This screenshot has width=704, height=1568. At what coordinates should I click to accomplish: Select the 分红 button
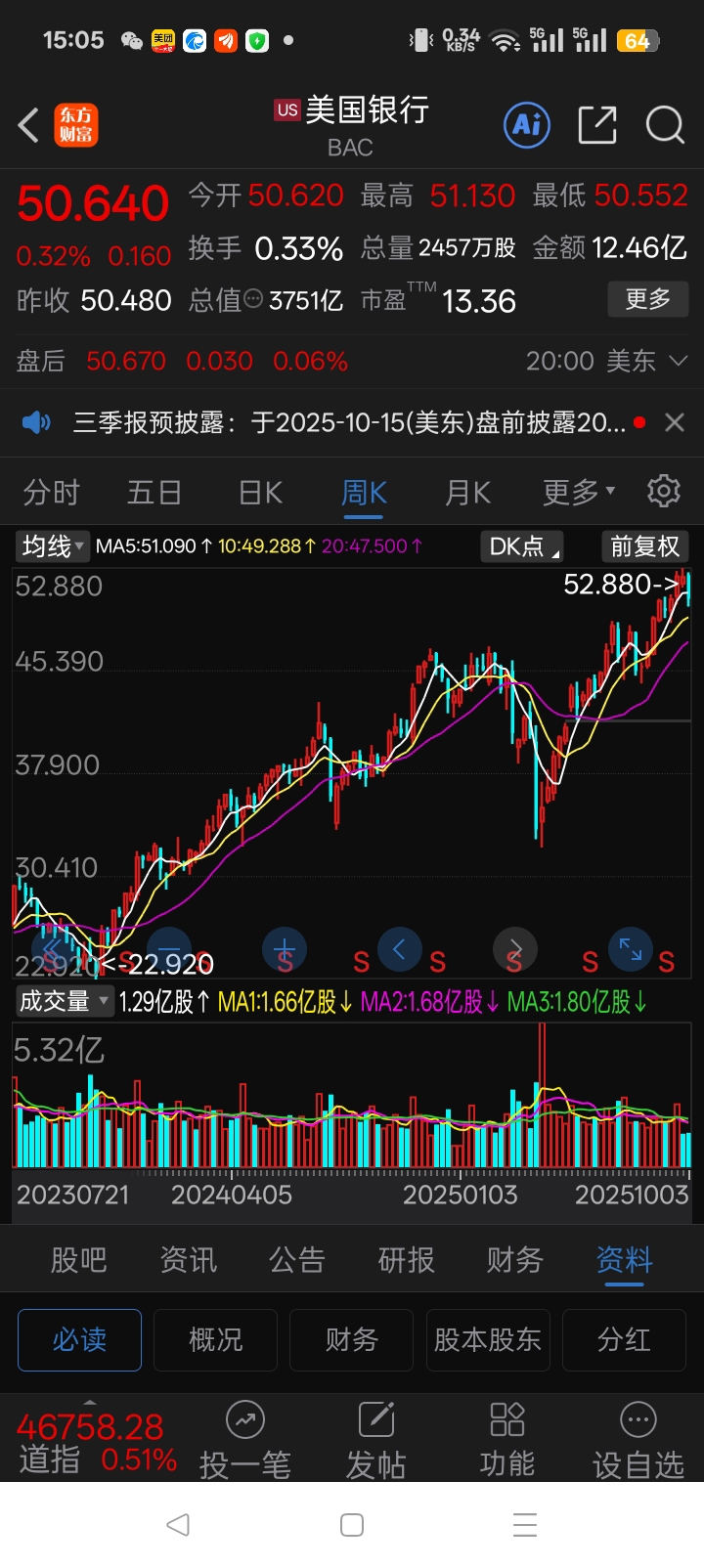click(x=624, y=1340)
